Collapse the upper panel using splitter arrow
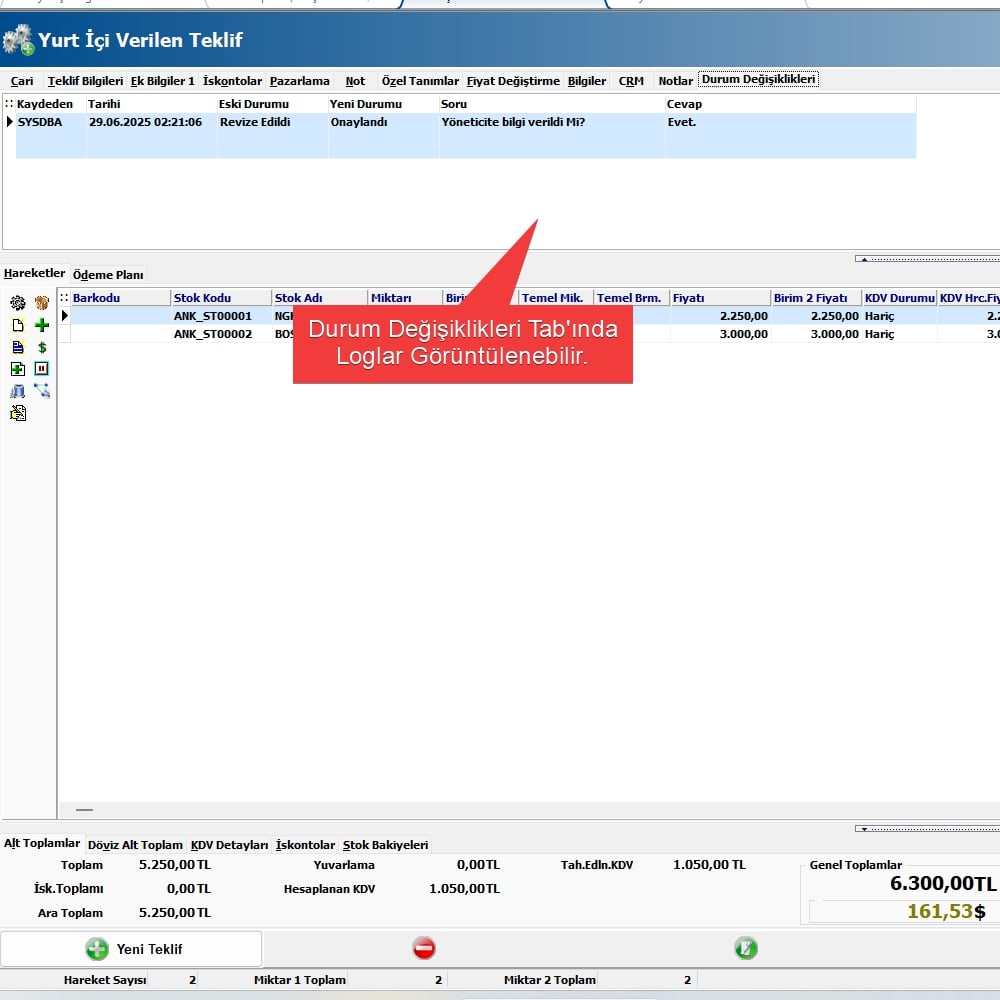The image size is (1000, 1000). click(926, 259)
